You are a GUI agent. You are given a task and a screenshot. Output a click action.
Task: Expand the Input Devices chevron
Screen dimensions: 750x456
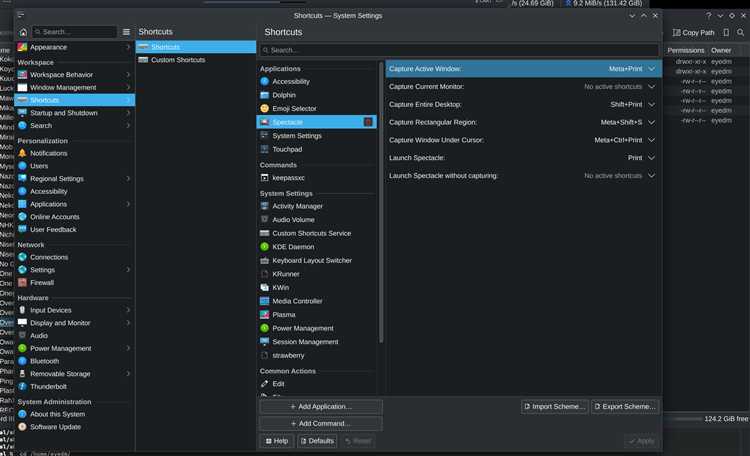click(128, 310)
